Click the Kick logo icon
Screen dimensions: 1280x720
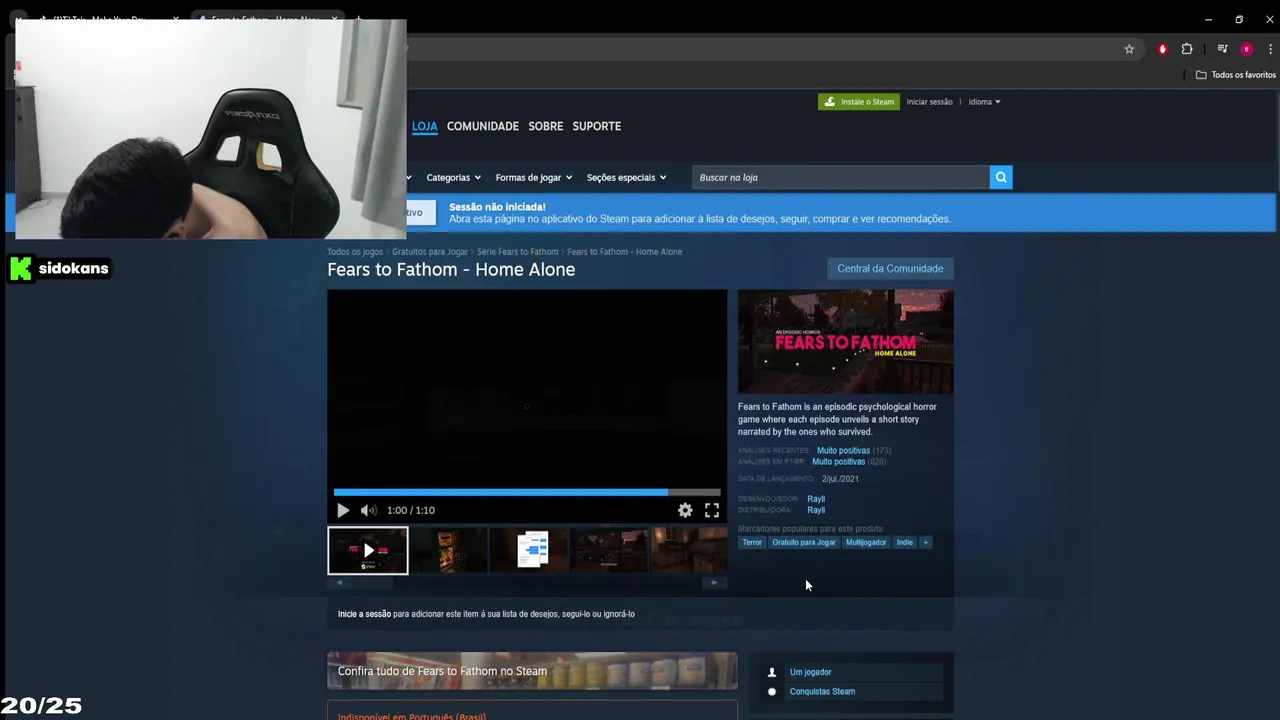(x=20, y=268)
